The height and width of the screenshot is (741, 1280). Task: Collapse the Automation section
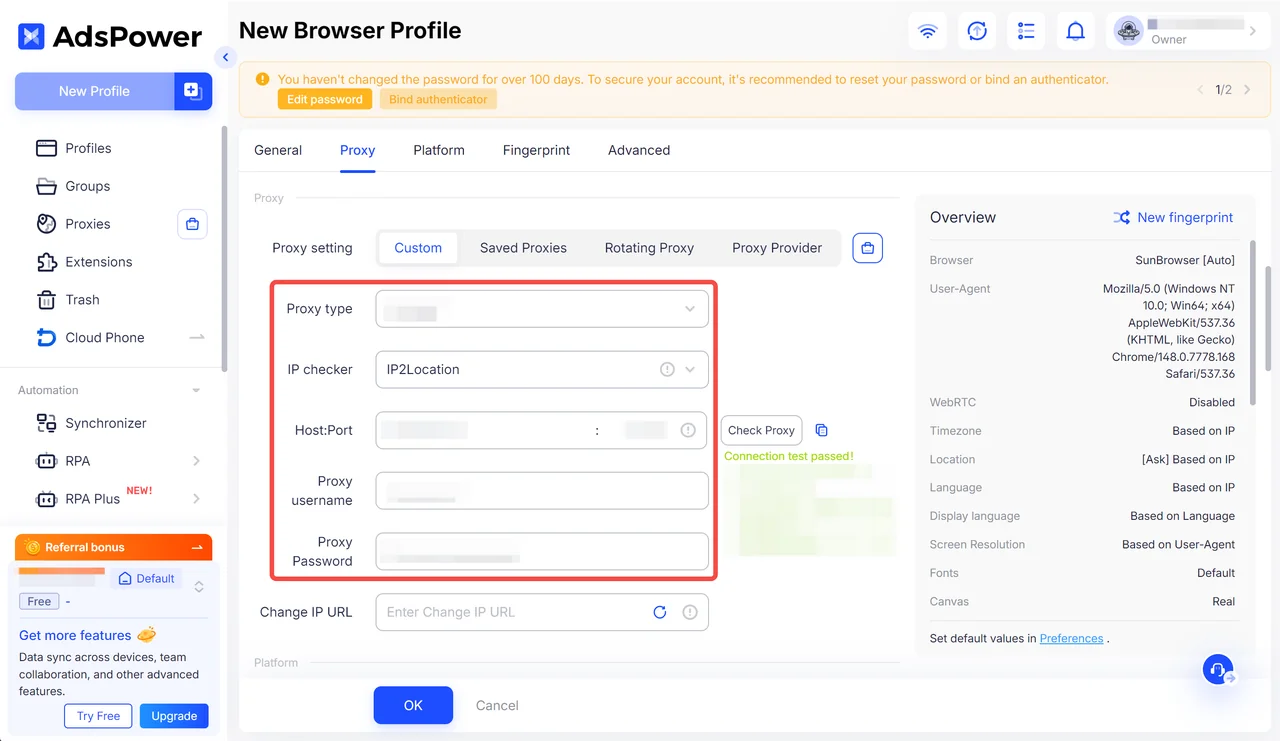(196, 390)
